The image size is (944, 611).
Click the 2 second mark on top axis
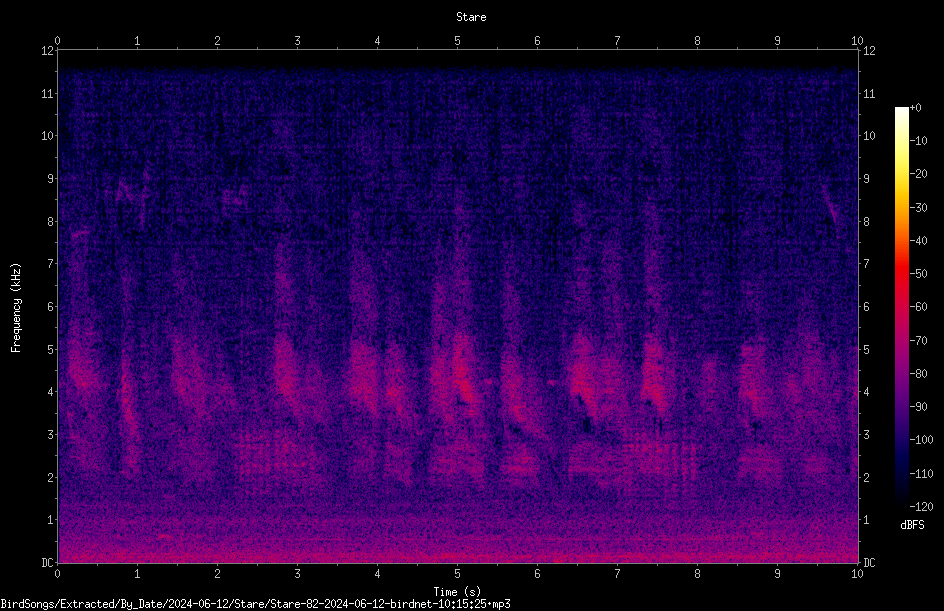(217, 41)
